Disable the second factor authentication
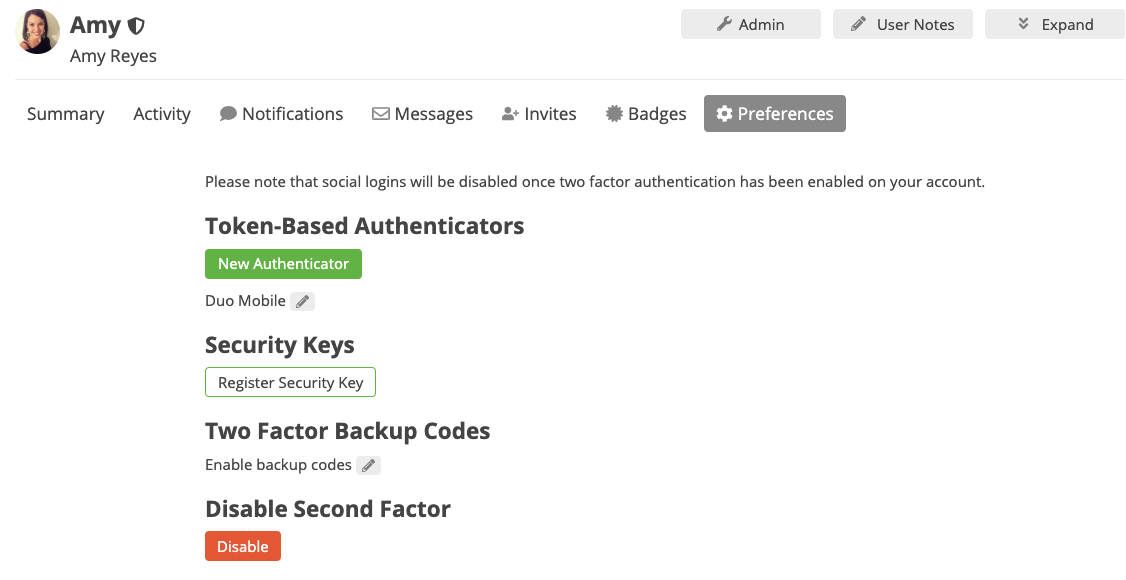 (242, 546)
